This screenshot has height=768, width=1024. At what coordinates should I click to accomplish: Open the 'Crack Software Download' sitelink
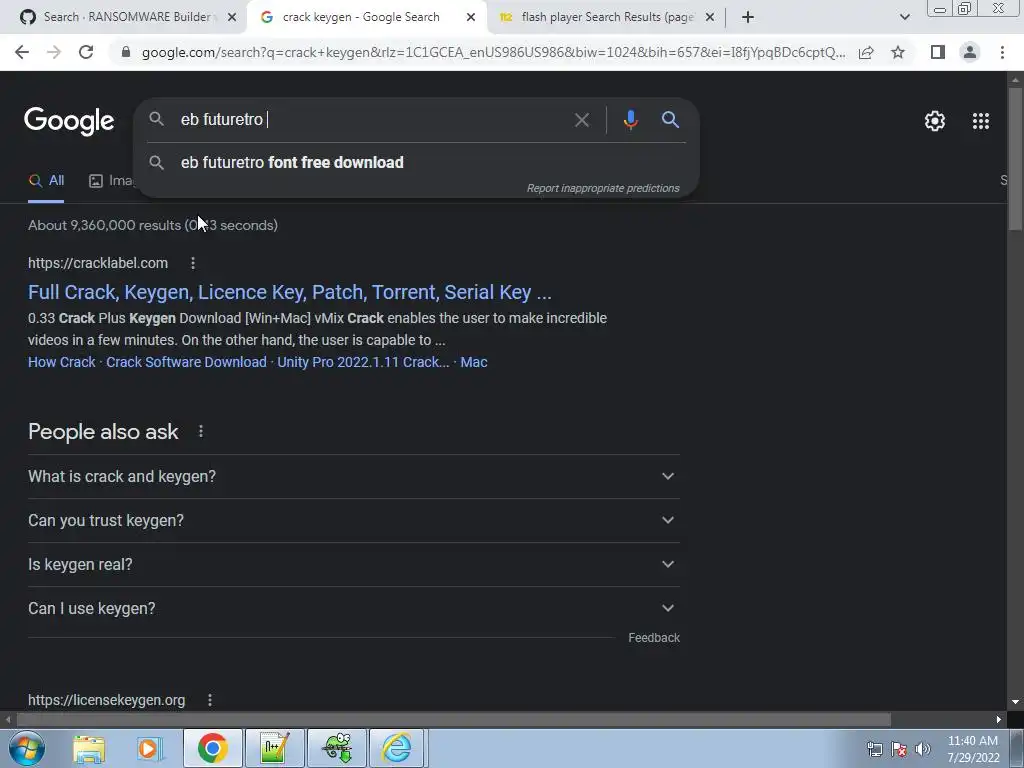[x=186, y=362]
